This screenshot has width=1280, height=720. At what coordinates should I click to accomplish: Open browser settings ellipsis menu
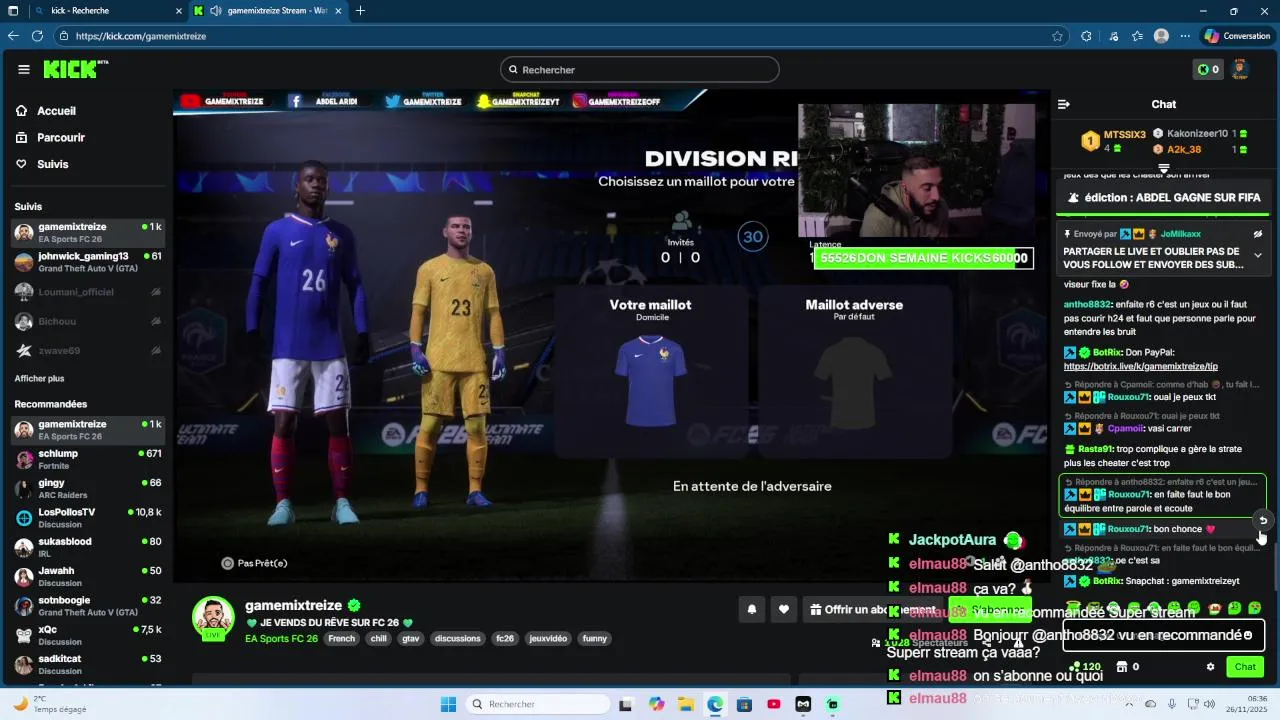1184,36
